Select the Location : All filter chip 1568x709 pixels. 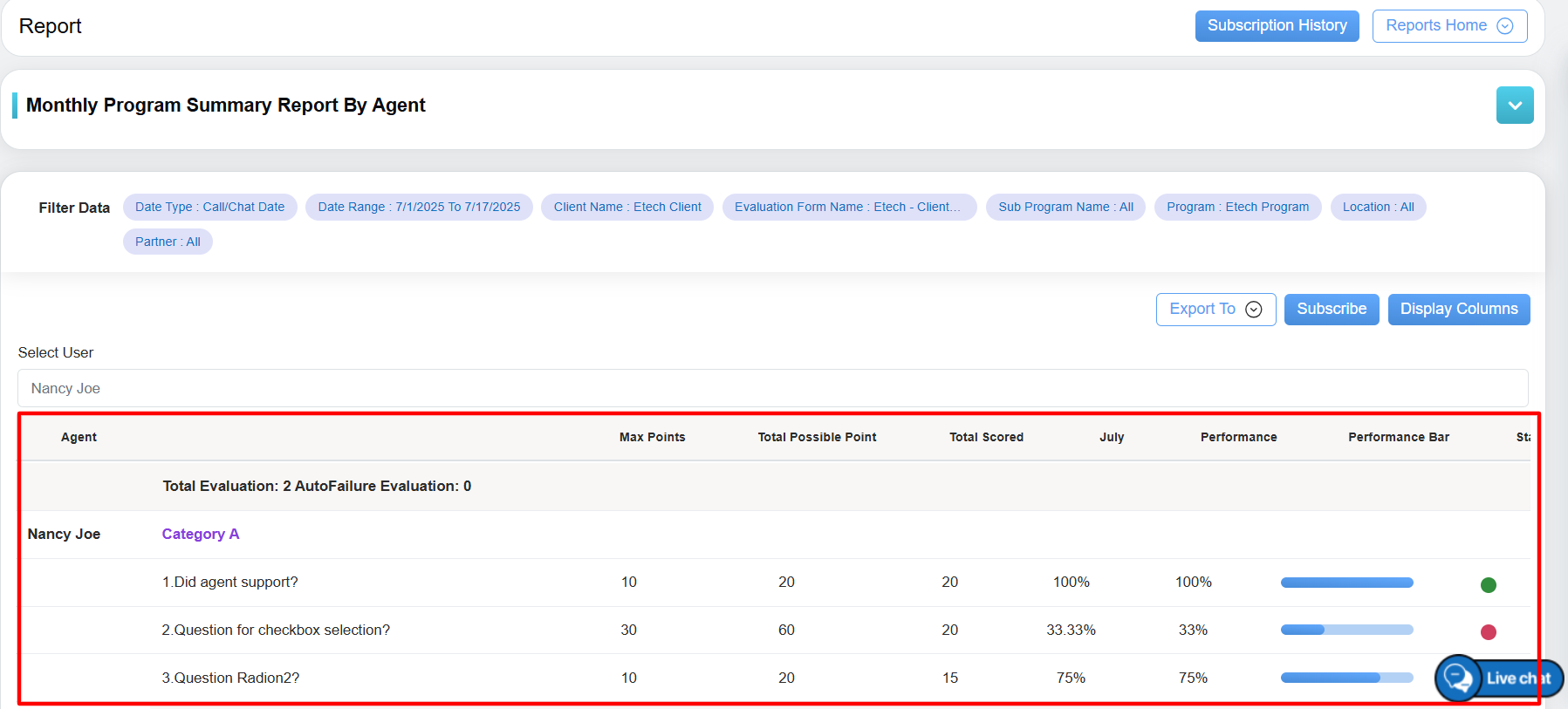(x=1377, y=208)
